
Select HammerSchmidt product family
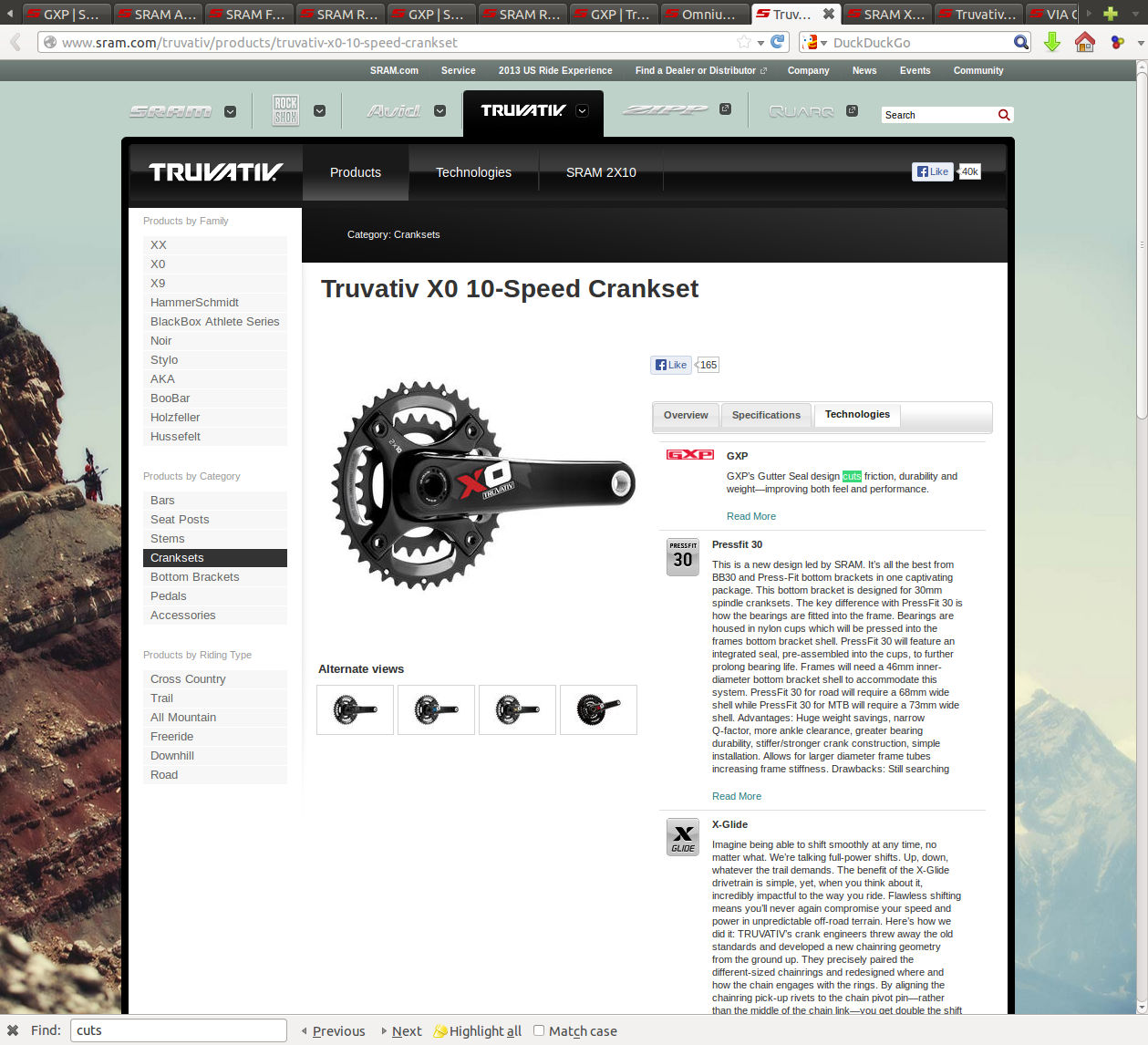[x=215, y=303]
